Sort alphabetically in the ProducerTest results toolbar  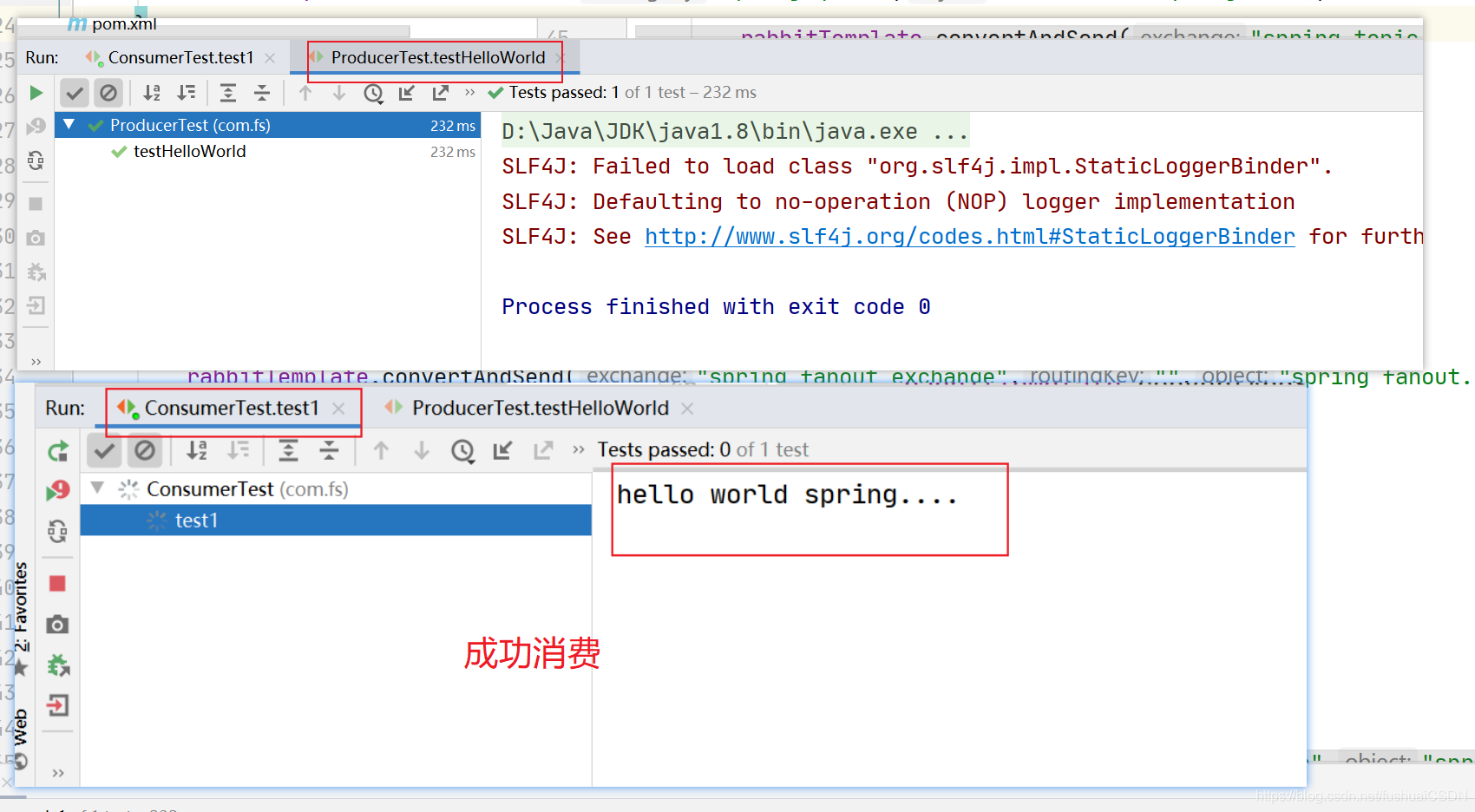tap(152, 93)
